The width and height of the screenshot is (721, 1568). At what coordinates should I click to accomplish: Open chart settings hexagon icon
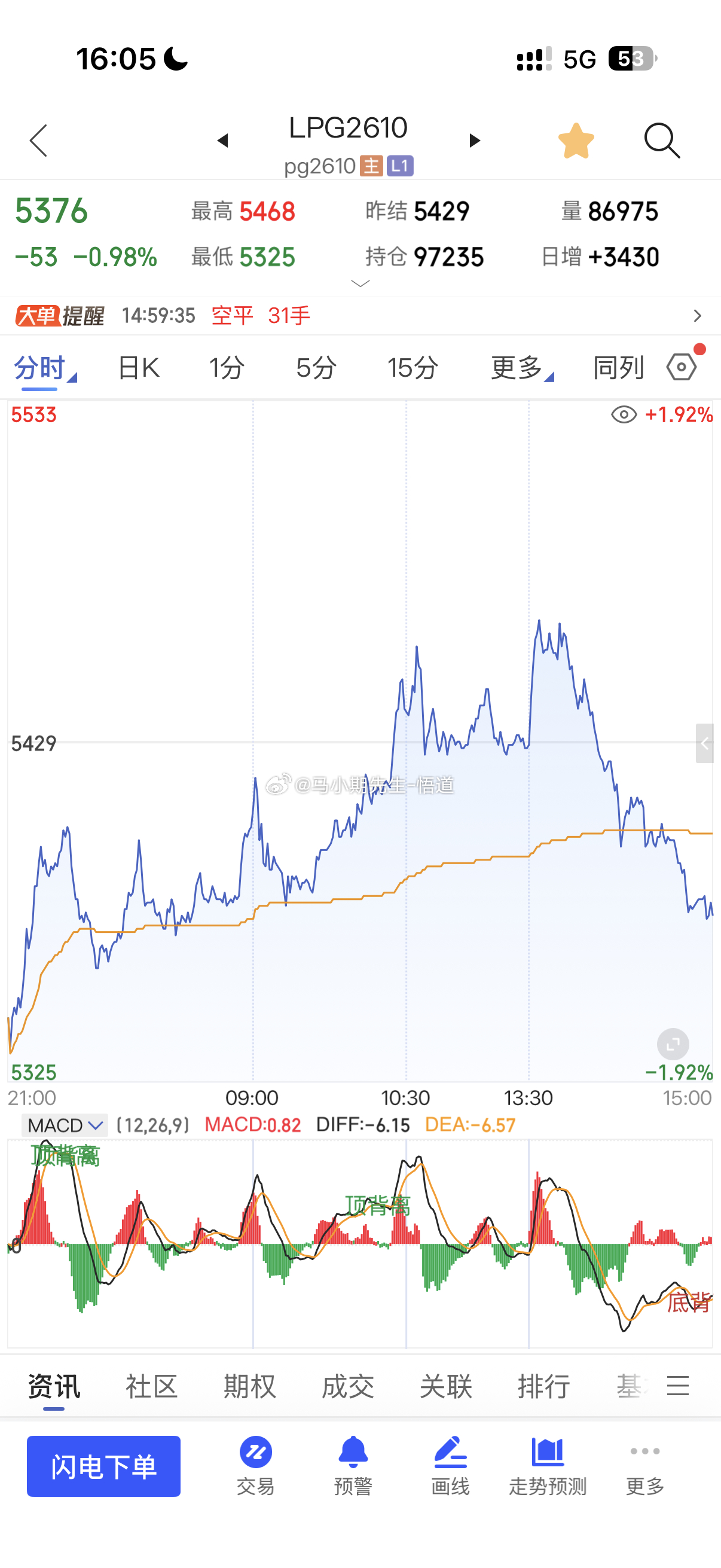click(682, 367)
